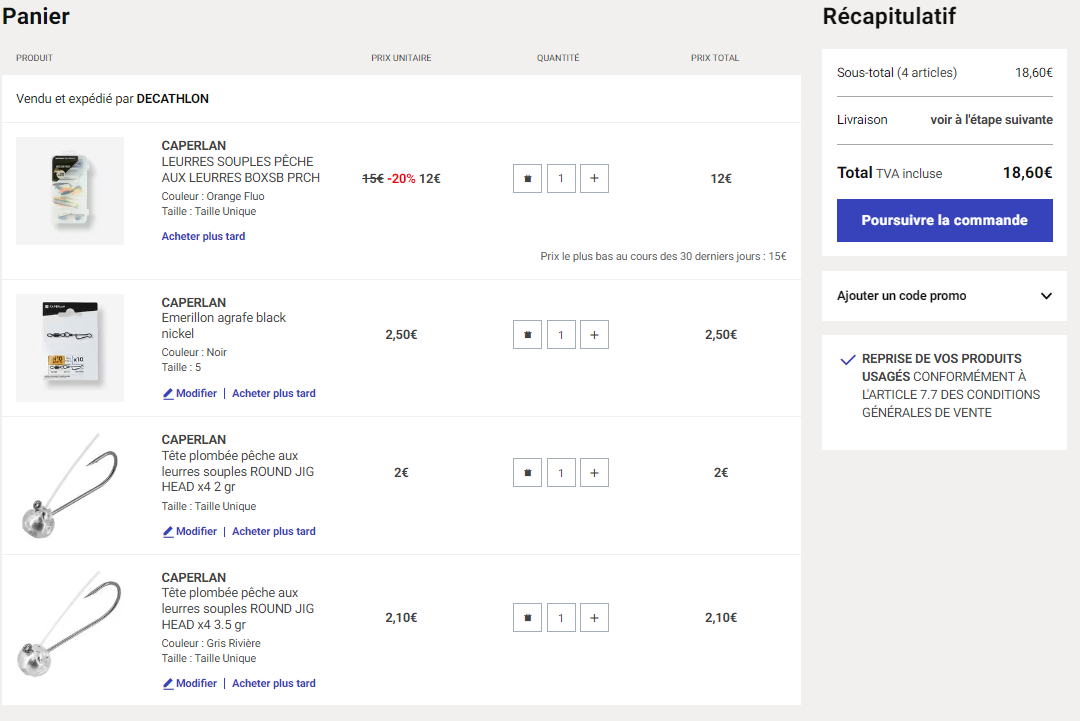
Task: Focus the quantity field for JIG HEAD 3.5 gr
Action: pyautogui.click(x=561, y=618)
